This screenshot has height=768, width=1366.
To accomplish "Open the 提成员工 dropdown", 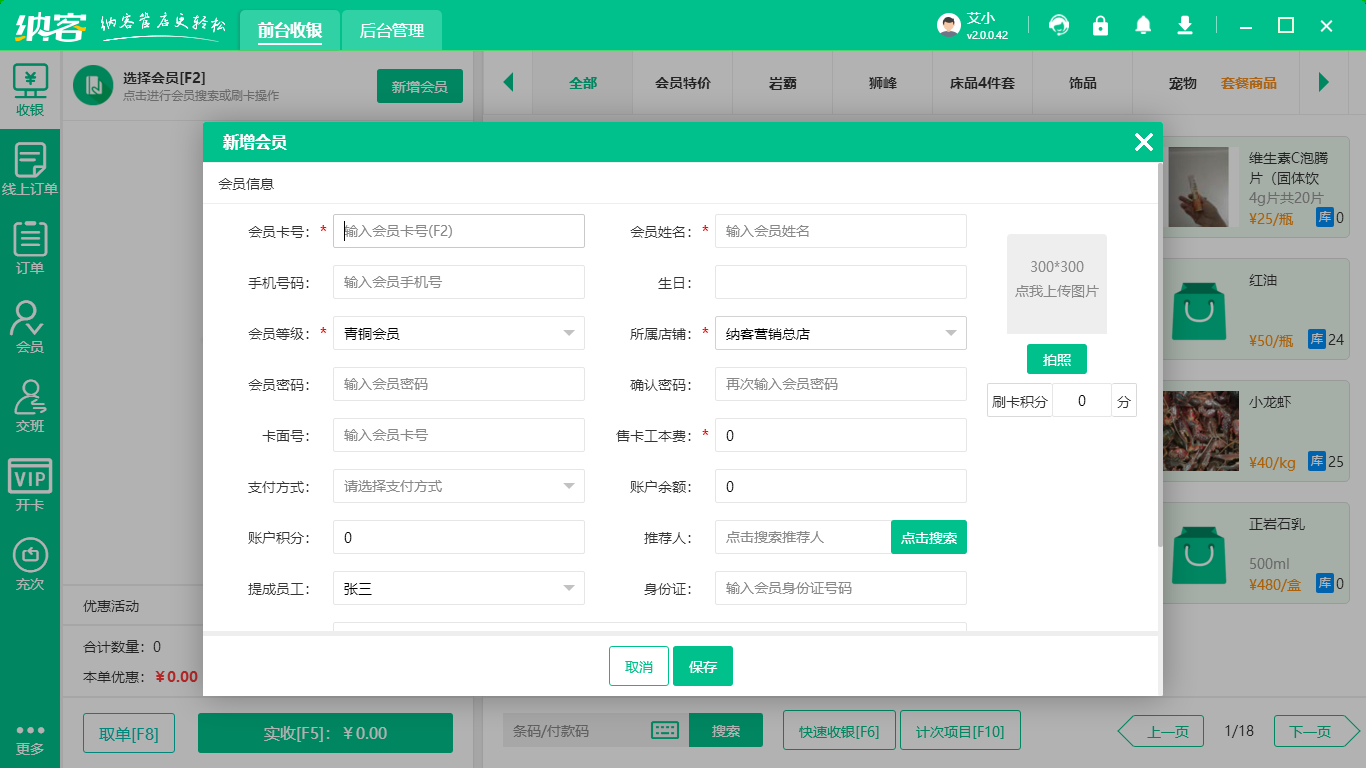I will pyautogui.click(x=568, y=588).
